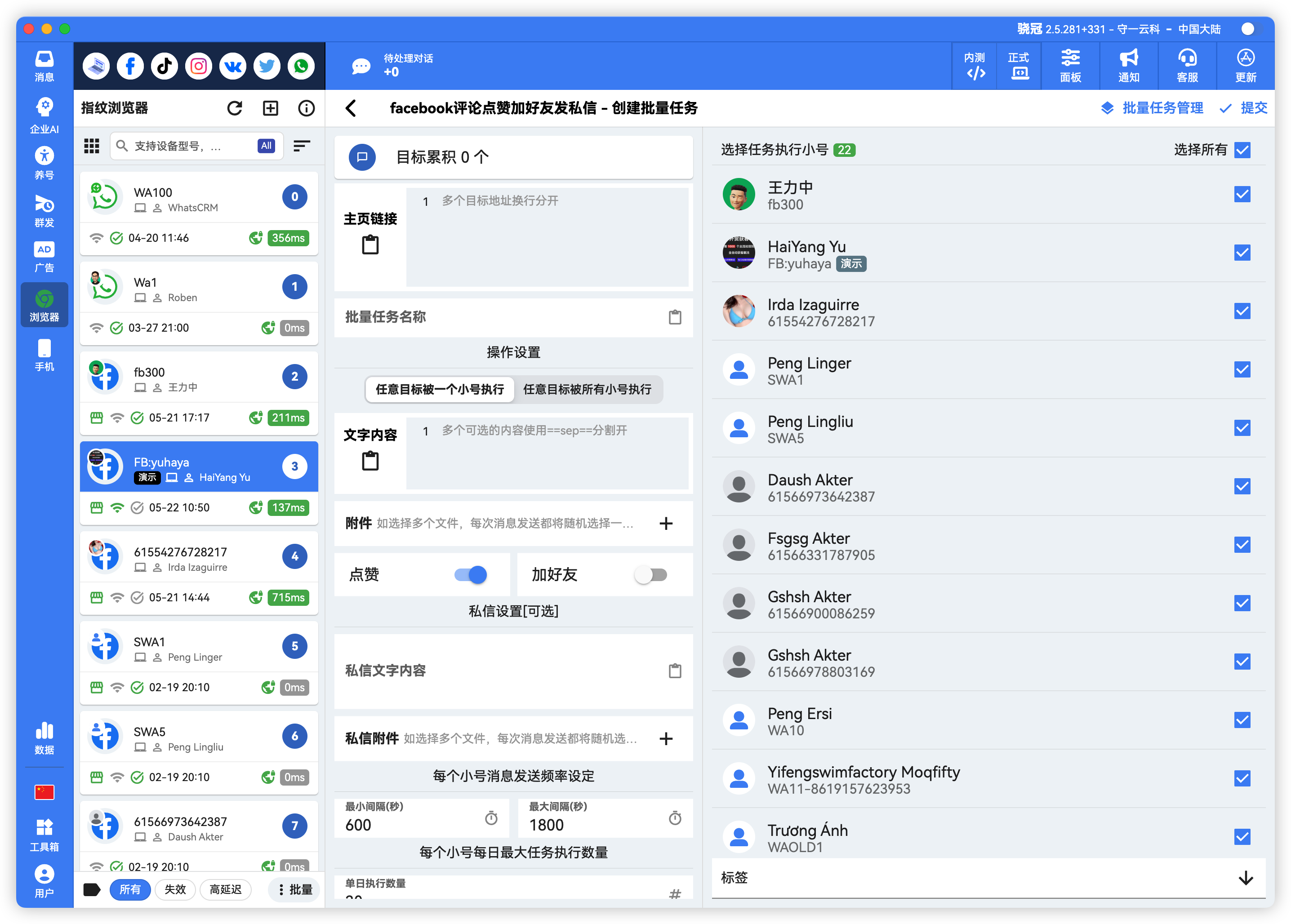Click paste icon beside 批量任务名称

675,317
